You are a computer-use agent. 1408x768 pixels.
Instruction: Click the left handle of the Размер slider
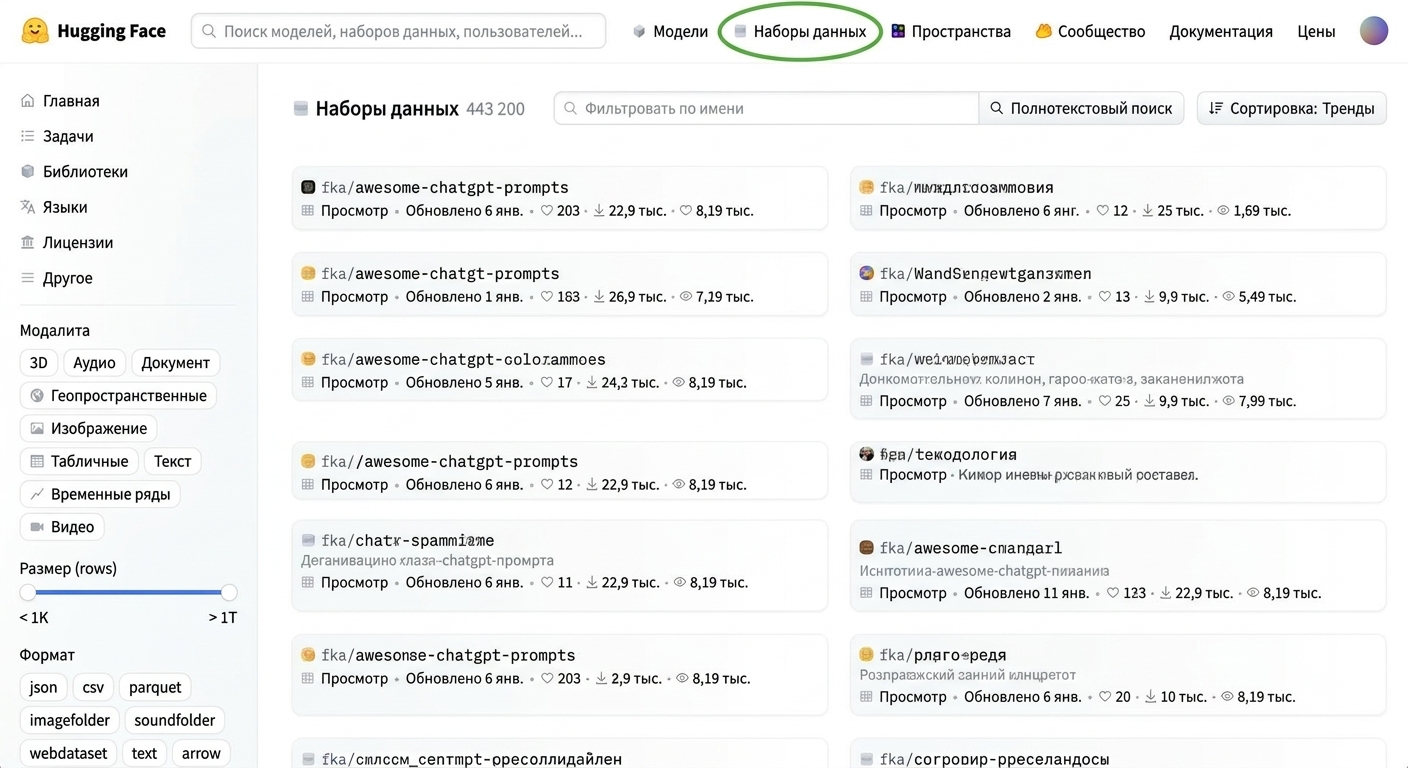[28, 592]
